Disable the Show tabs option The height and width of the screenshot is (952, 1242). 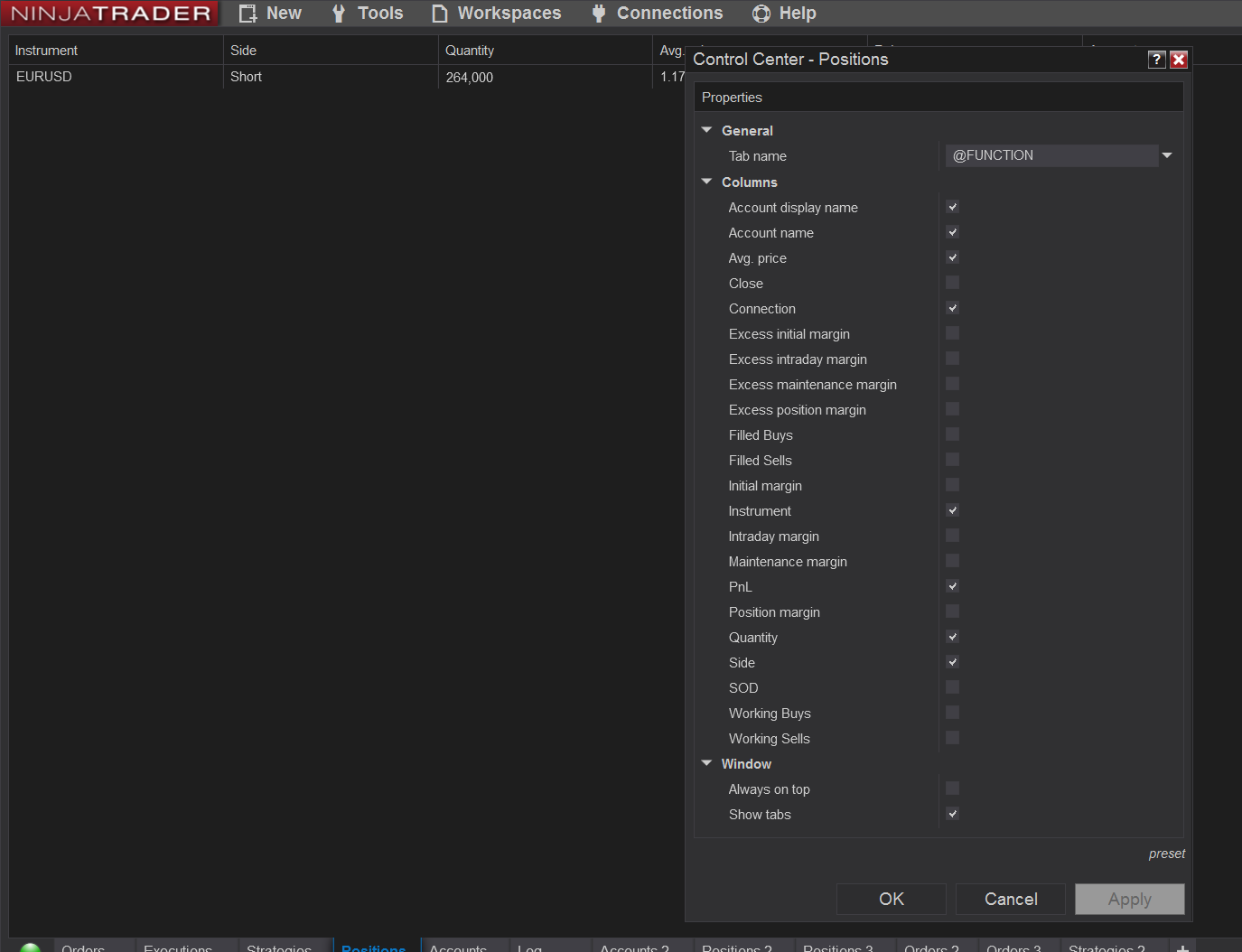tap(952, 814)
